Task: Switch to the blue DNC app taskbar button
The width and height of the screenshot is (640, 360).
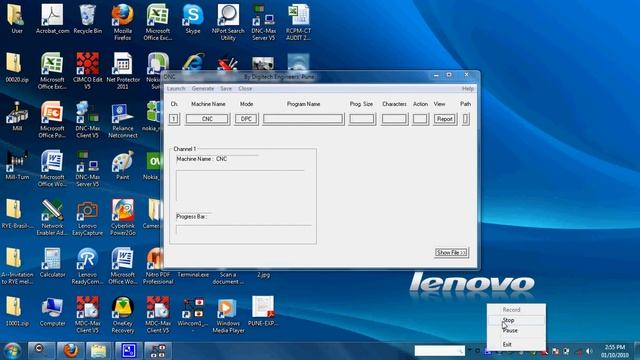Action: [129, 351]
